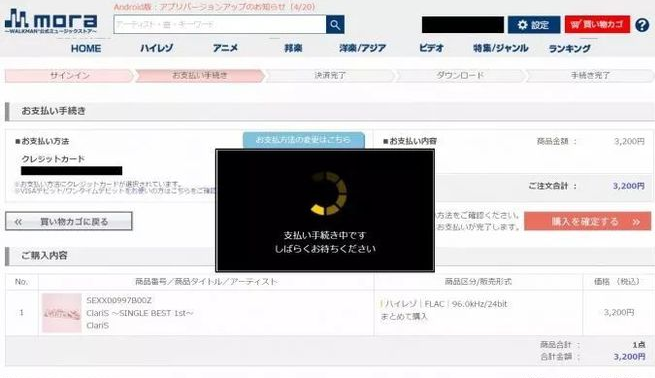Select the 決済完了 step

click(x=330, y=76)
